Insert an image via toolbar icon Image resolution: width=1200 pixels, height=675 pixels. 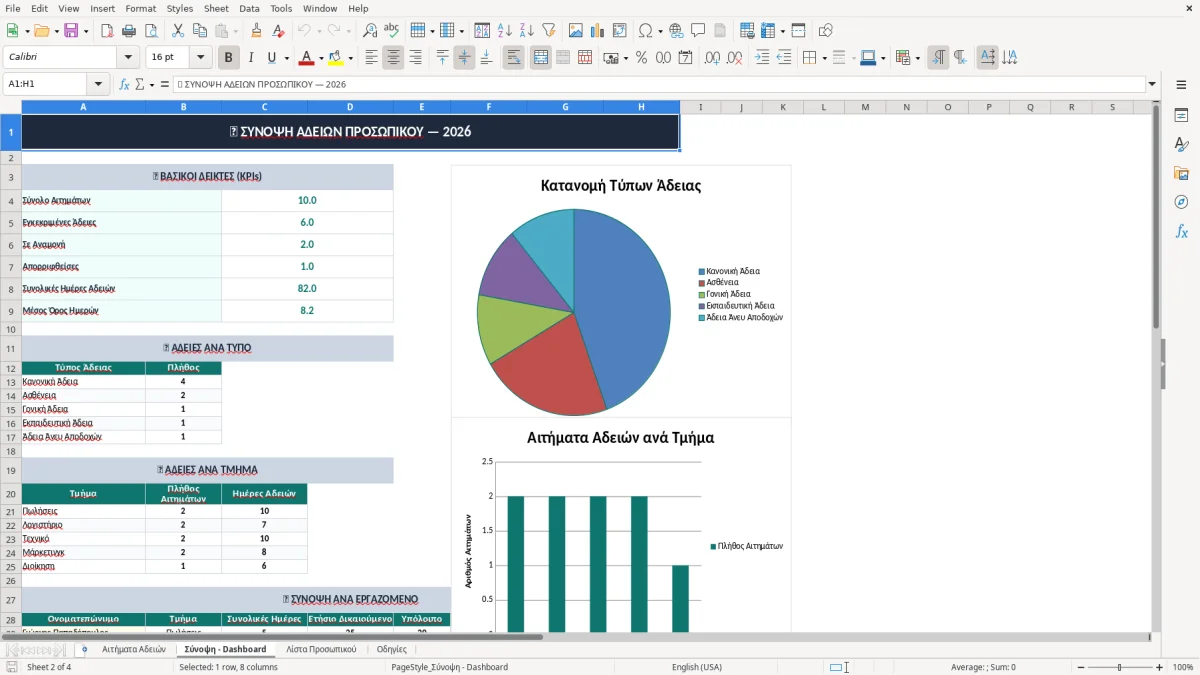pyautogui.click(x=577, y=31)
